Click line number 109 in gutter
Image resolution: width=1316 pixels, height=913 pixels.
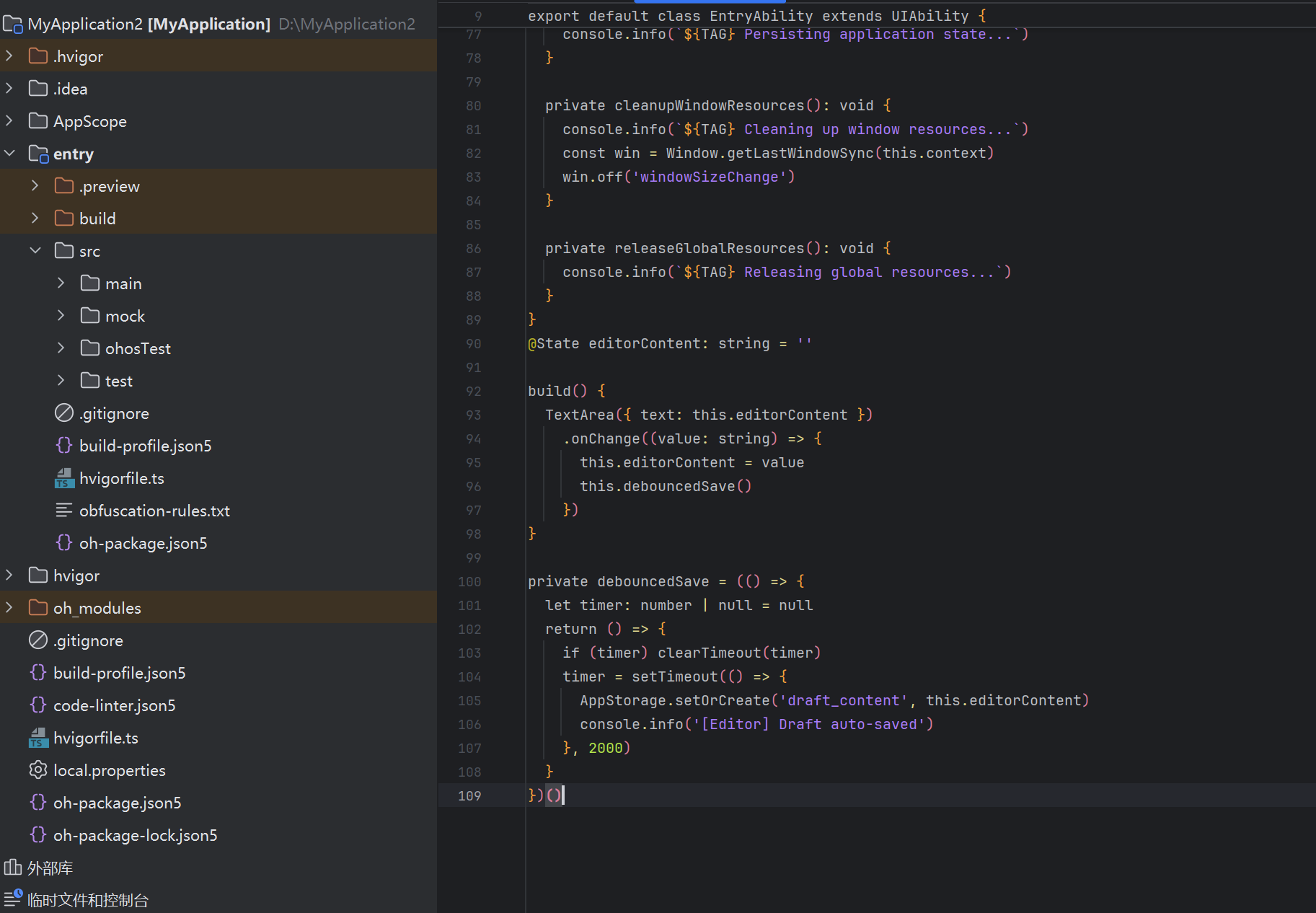(x=469, y=795)
